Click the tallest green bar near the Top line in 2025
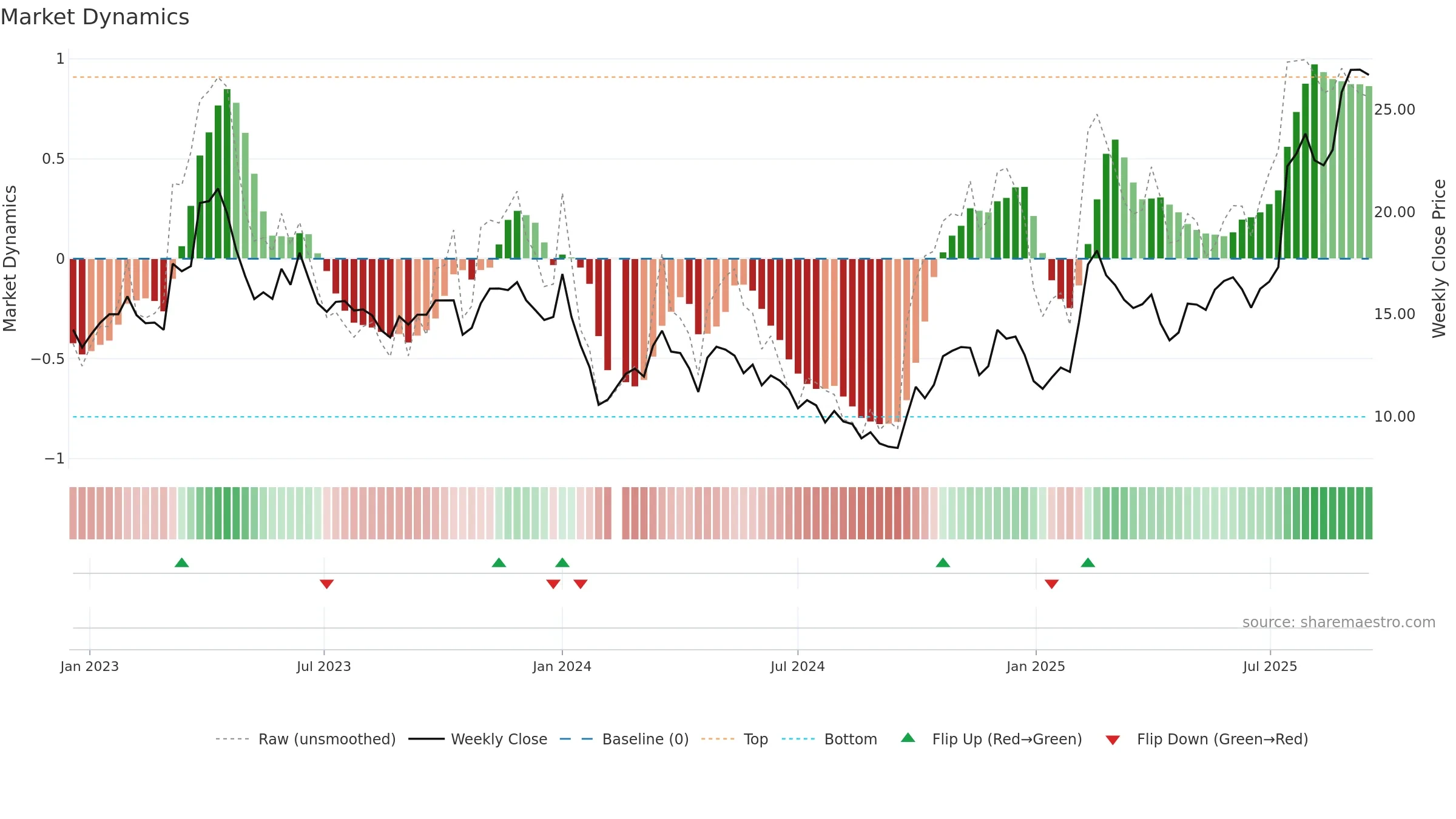Viewport: 1456px width, 819px height. [1314, 161]
